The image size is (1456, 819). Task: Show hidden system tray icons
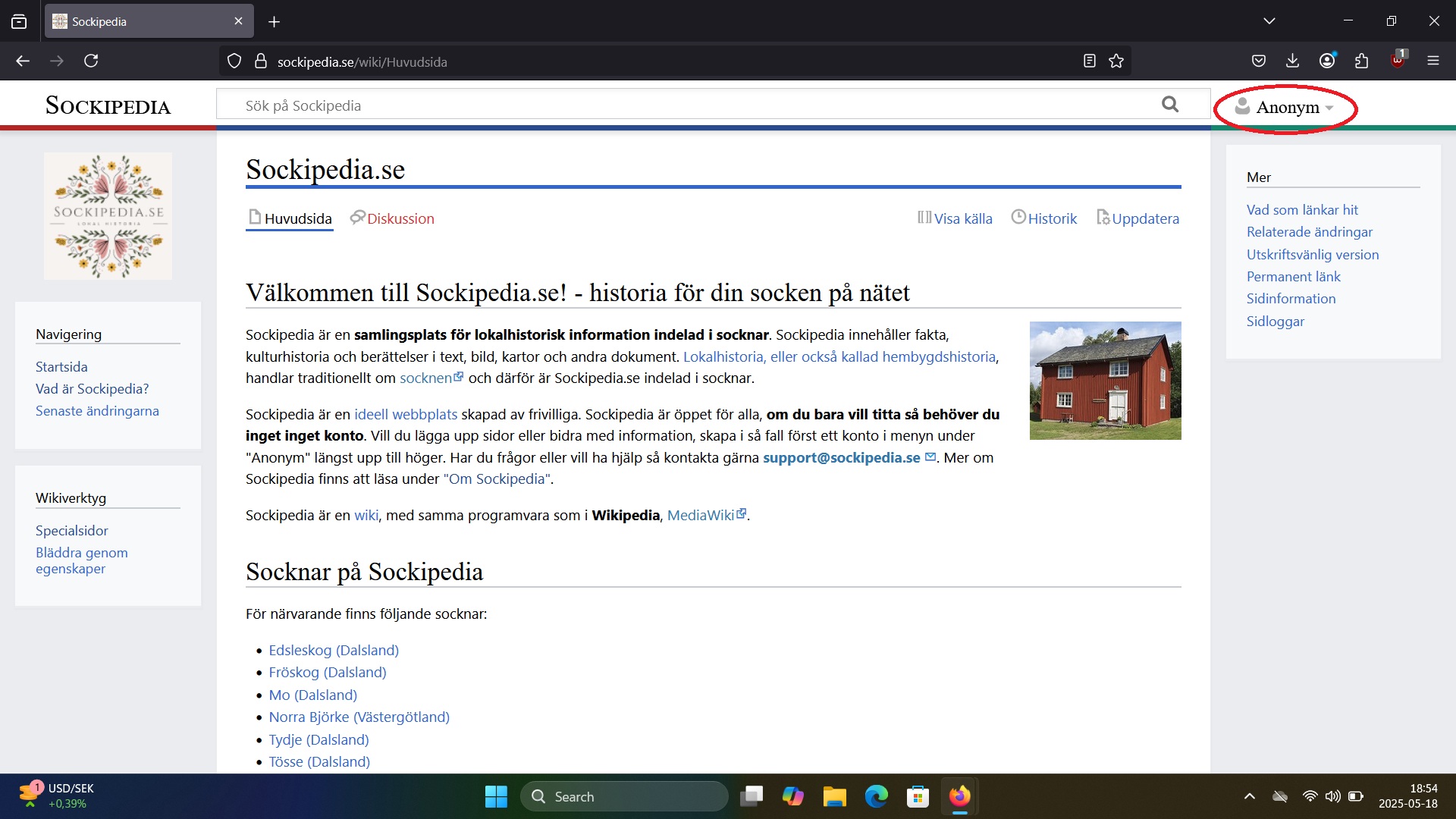click(x=1250, y=796)
